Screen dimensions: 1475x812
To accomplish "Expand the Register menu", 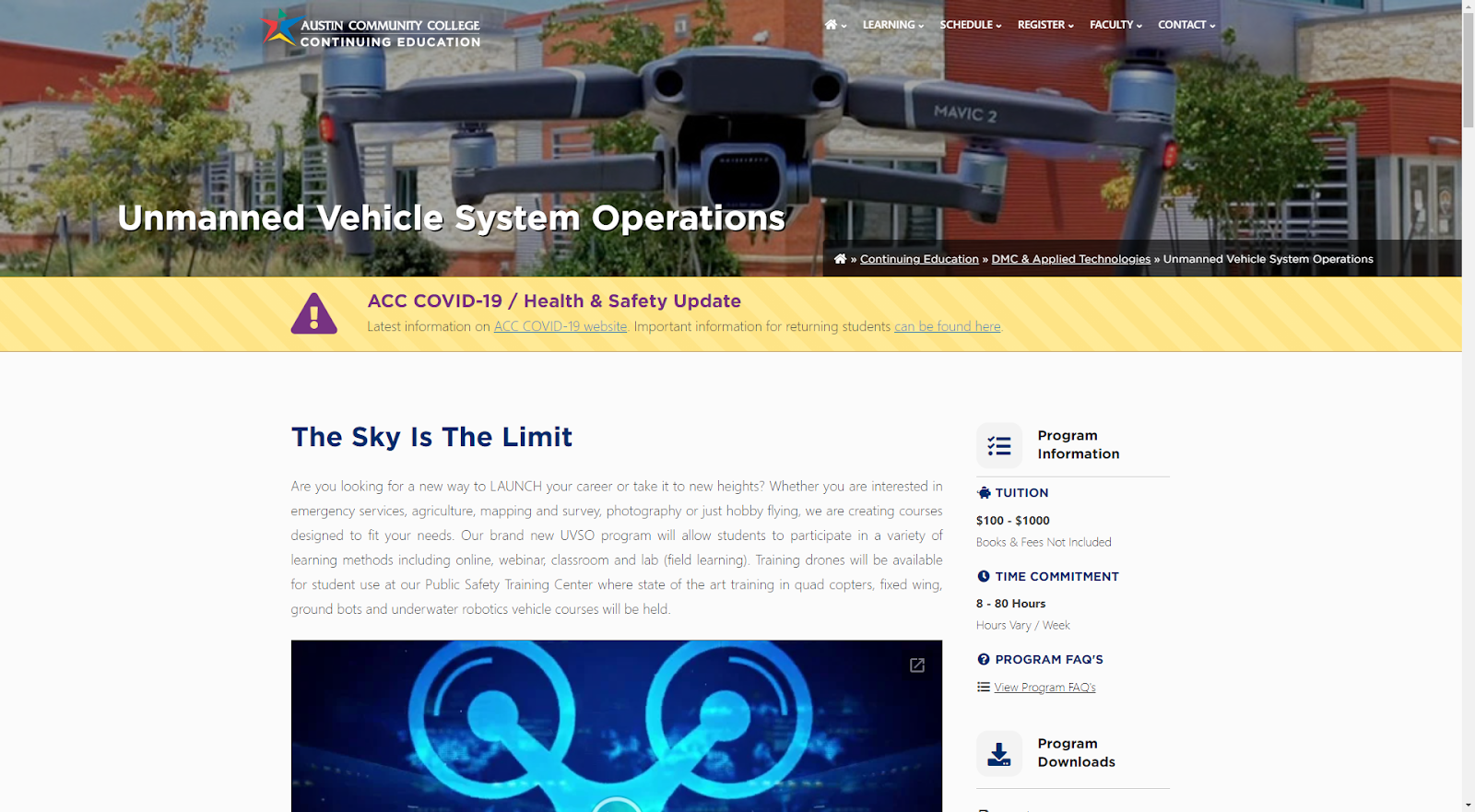I will tap(1046, 25).
